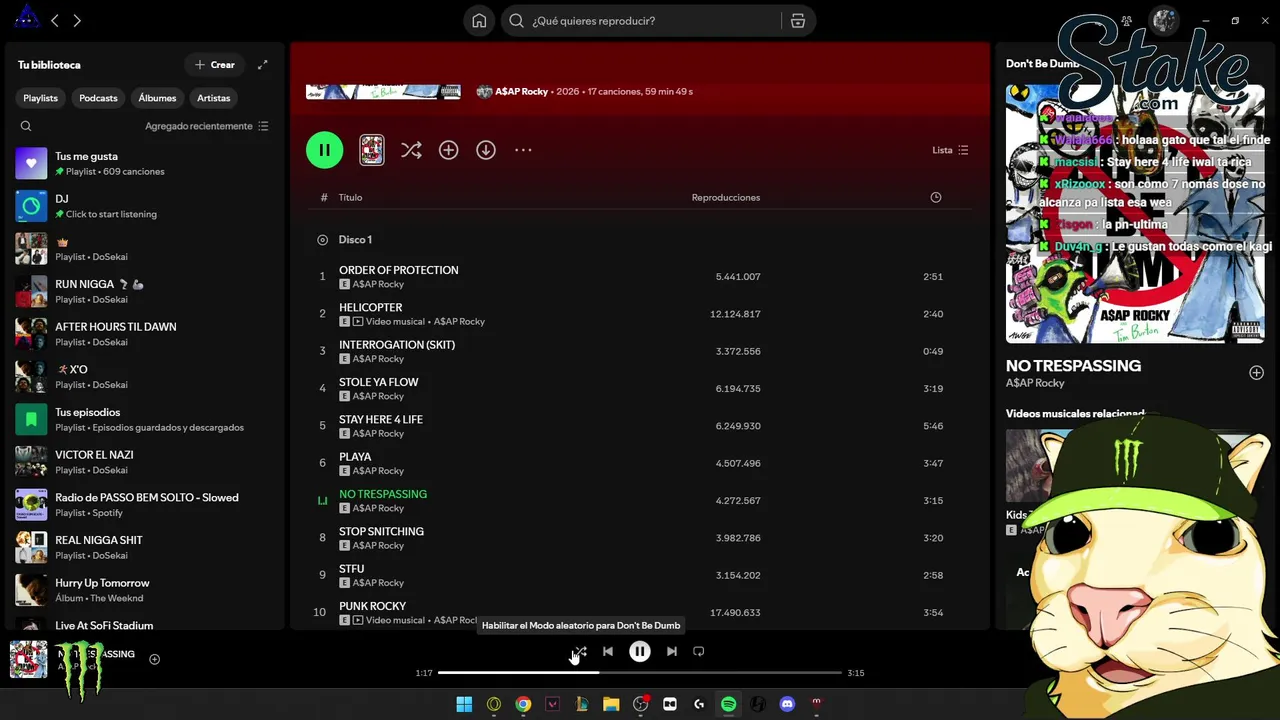1280x720 pixels.
Task: Click the browse icon beside the search bar
Action: pos(797,21)
